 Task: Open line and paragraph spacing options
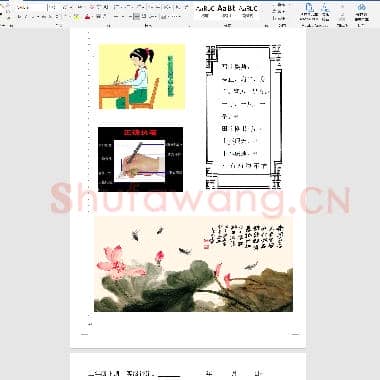[153, 16]
